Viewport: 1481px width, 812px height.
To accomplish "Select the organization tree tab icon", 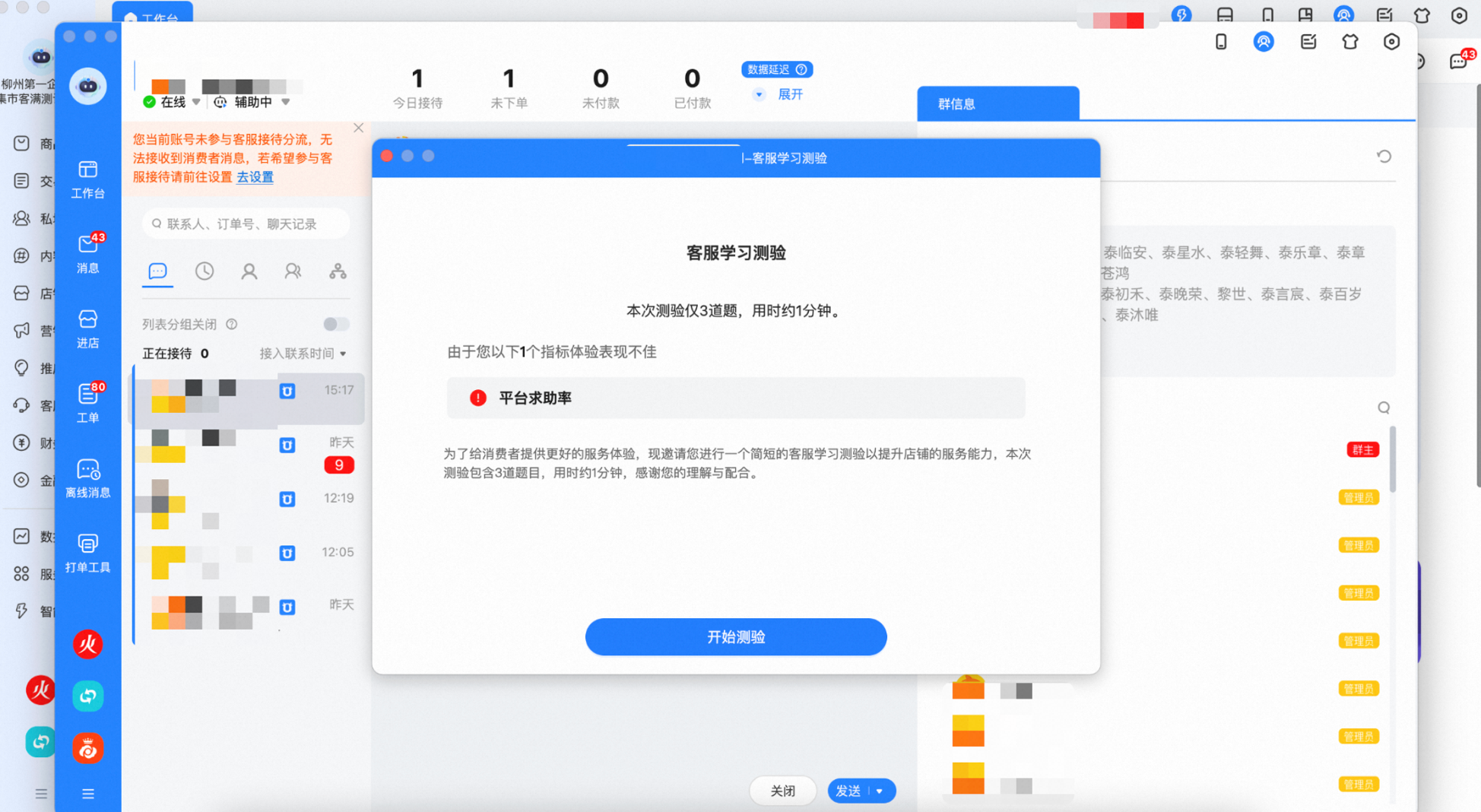I will point(338,271).
